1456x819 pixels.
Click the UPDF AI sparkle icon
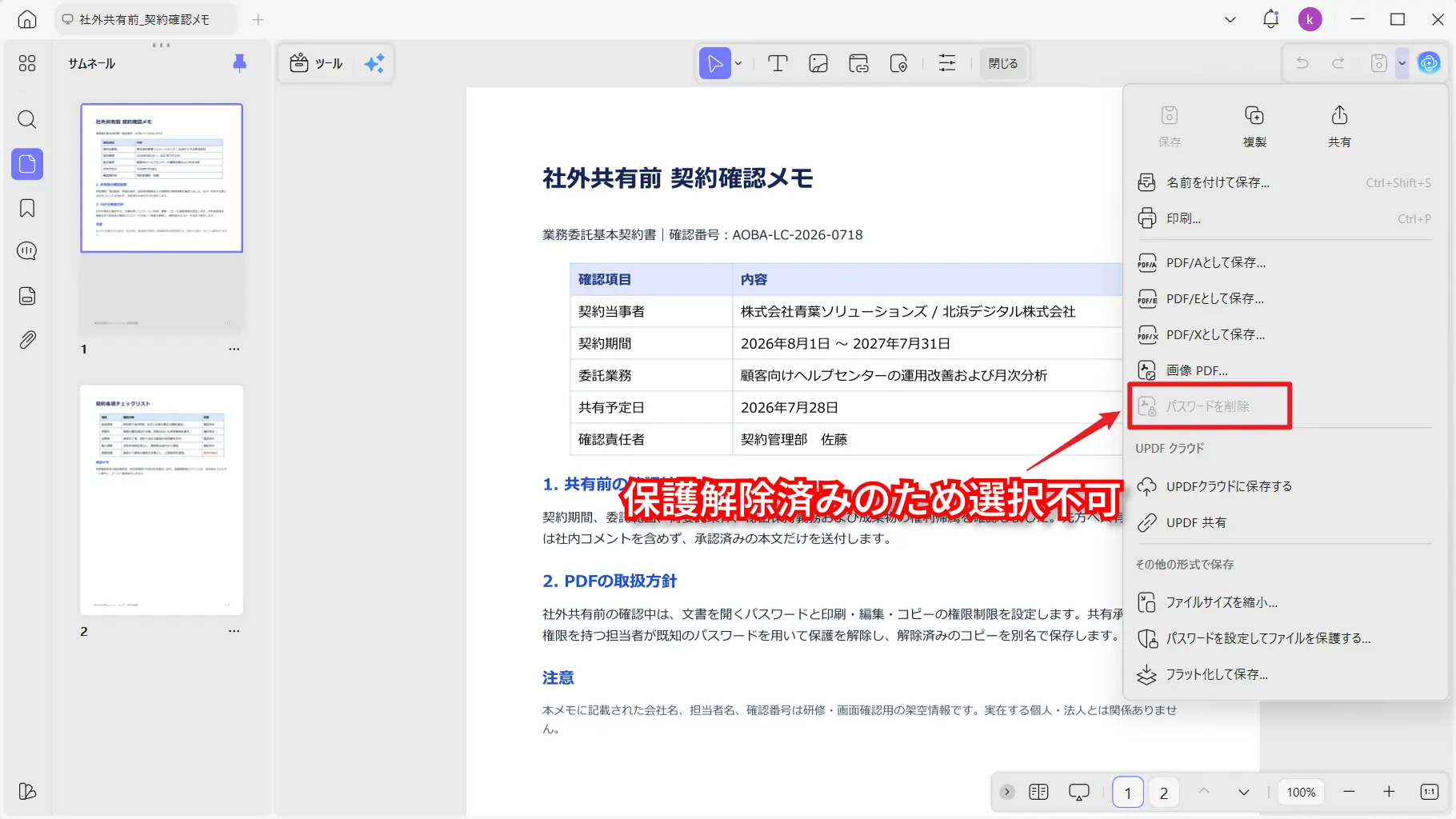[374, 63]
